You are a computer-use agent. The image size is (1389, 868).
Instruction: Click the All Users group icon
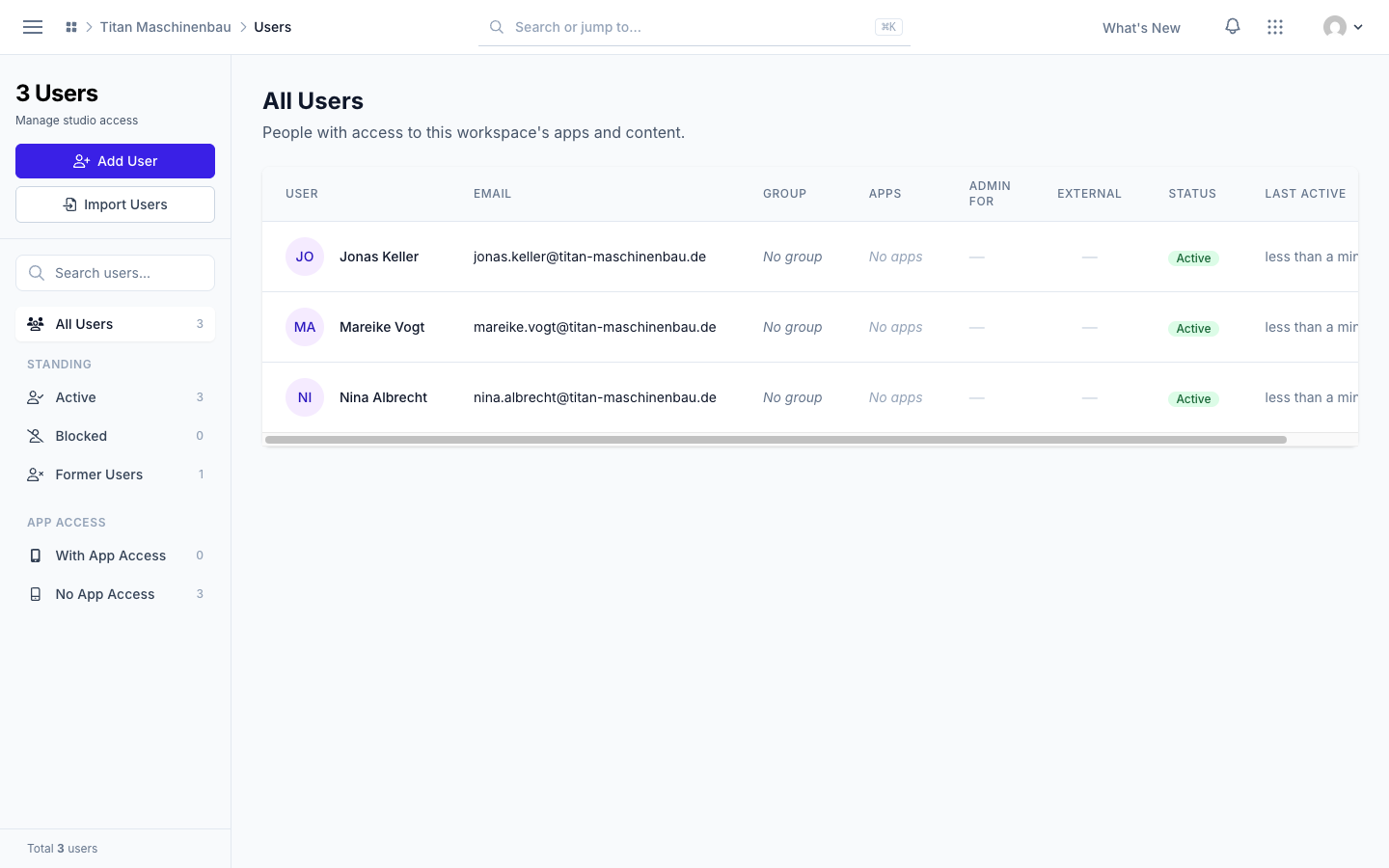[36, 324]
